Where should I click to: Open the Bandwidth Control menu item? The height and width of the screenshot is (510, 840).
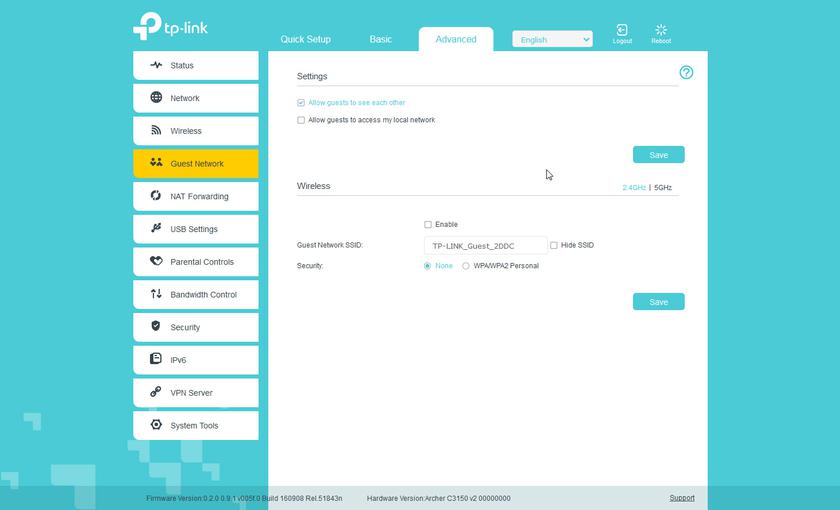tap(196, 294)
